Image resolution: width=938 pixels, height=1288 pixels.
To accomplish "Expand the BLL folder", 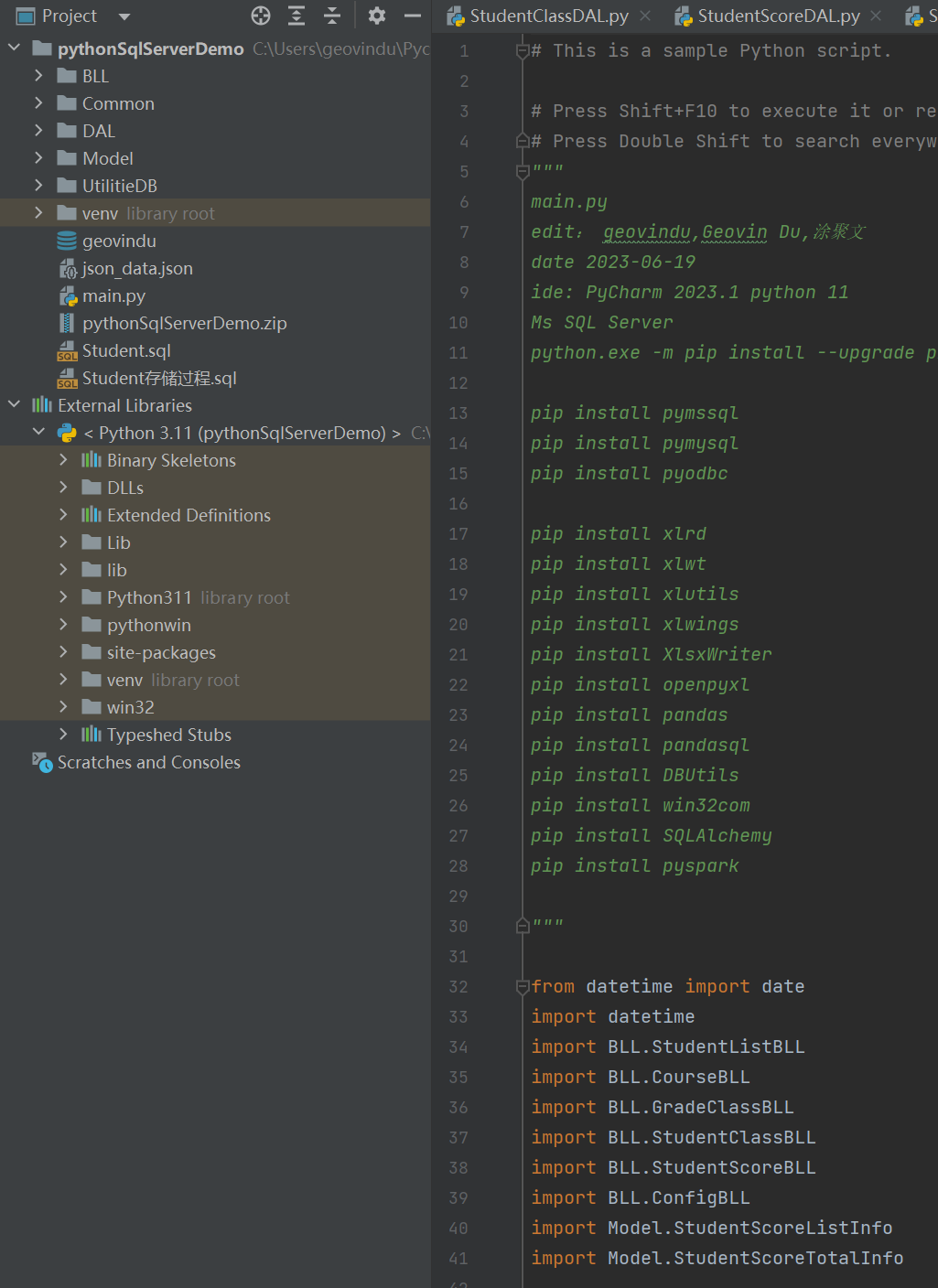I will (x=38, y=76).
